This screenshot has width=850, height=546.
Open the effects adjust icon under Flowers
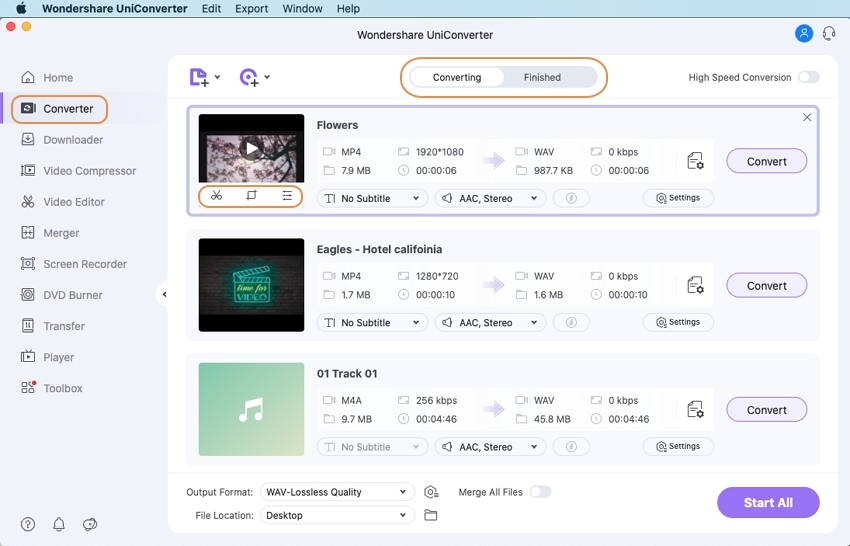(x=287, y=196)
